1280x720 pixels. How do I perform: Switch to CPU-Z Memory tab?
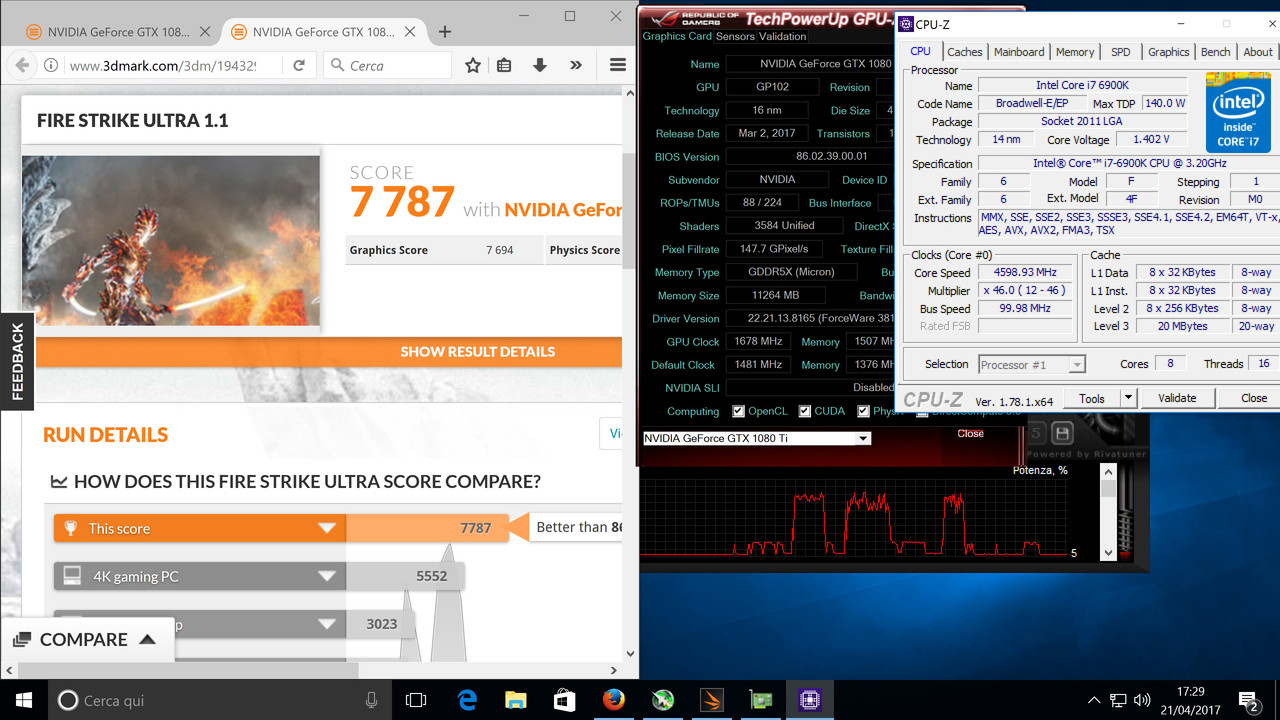(1075, 52)
